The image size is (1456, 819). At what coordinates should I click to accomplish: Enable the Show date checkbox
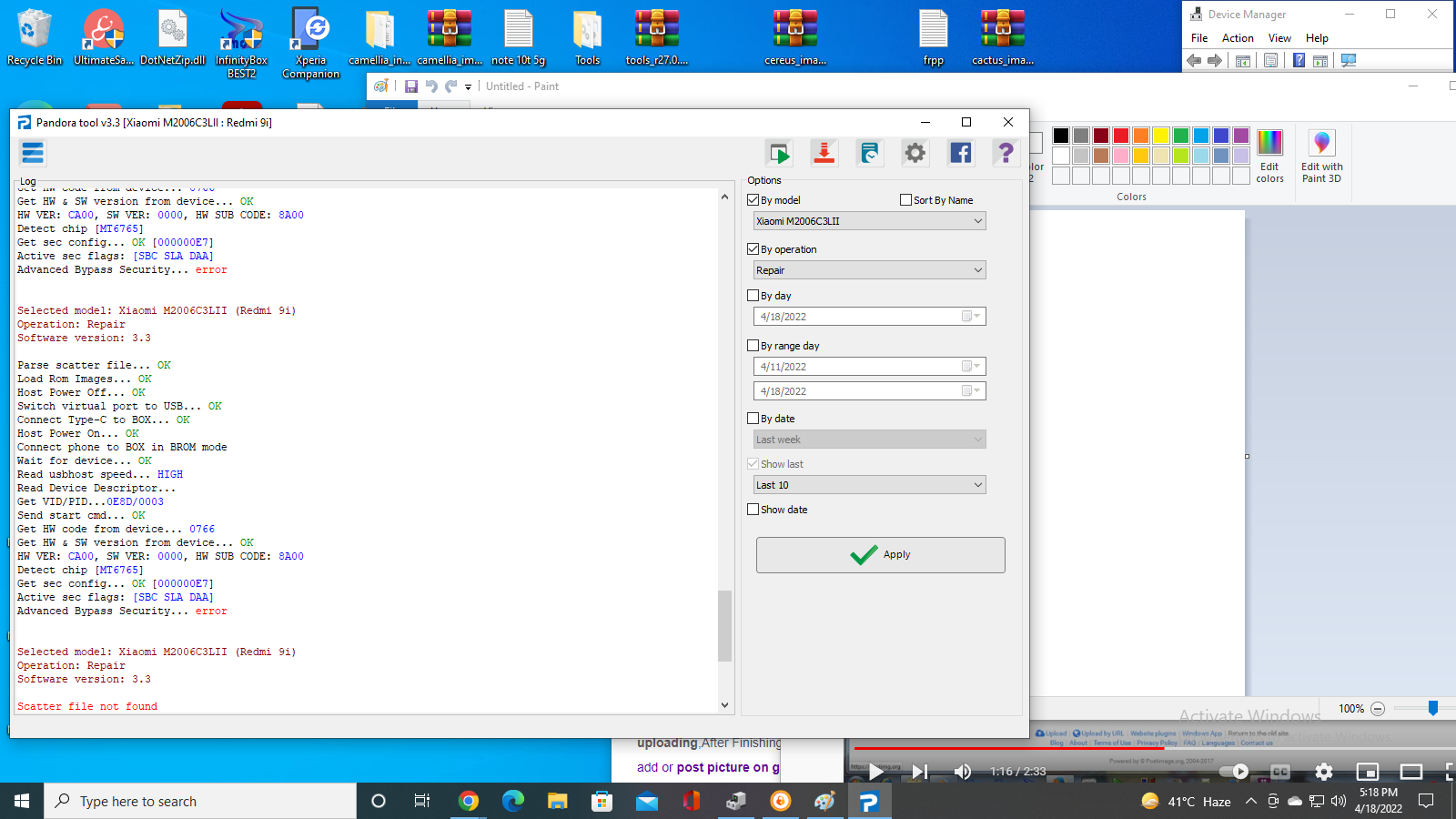coord(753,510)
